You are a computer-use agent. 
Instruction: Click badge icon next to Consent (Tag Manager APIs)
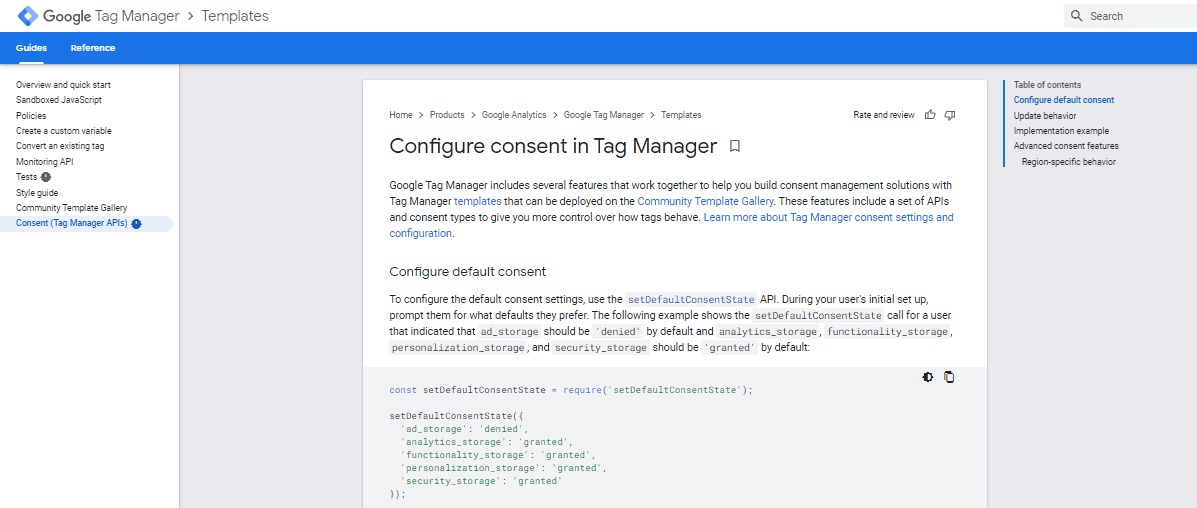tap(137, 224)
